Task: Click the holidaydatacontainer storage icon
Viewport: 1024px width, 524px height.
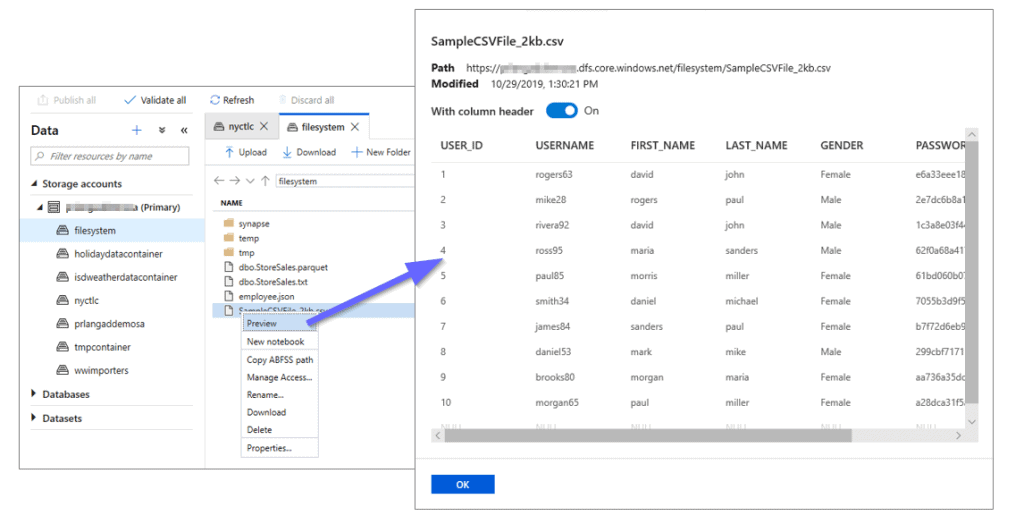Action: (x=62, y=254)
